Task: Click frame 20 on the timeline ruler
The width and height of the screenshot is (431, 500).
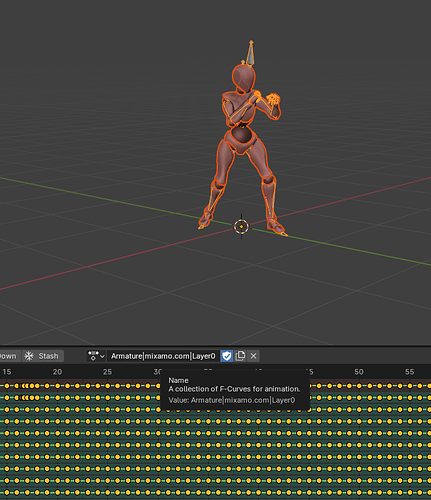Action: pyautogui.click(x=57, y=372)
